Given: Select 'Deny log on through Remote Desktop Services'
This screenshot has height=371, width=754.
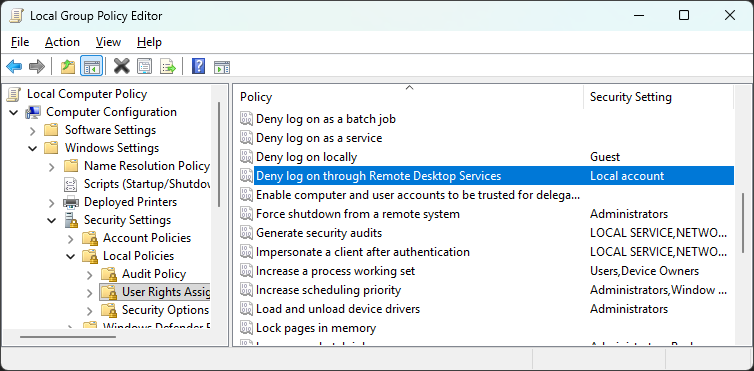Looking at the screenshot, I should 378,176.
